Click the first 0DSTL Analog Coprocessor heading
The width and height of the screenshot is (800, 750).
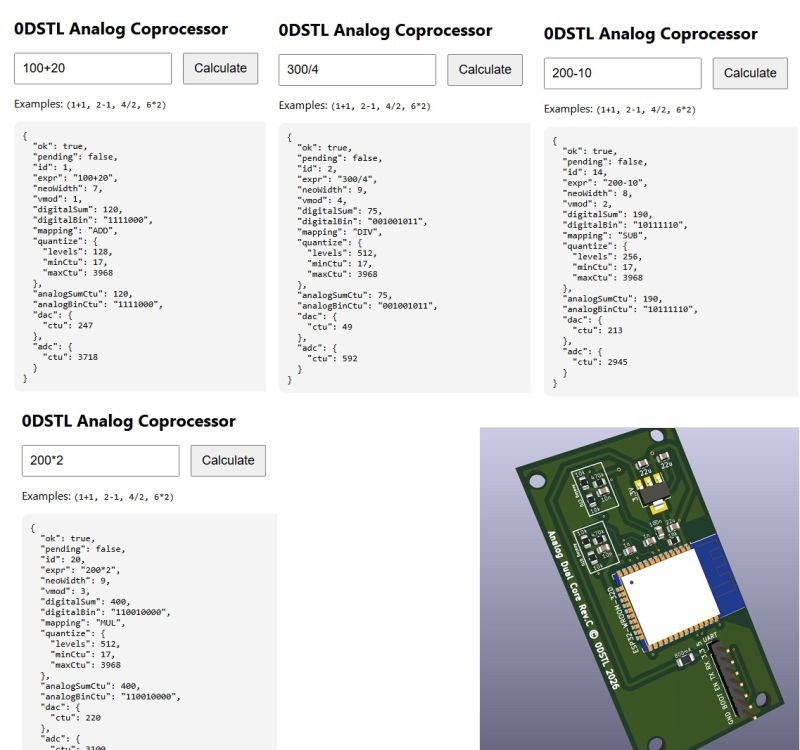click(121, 29)
